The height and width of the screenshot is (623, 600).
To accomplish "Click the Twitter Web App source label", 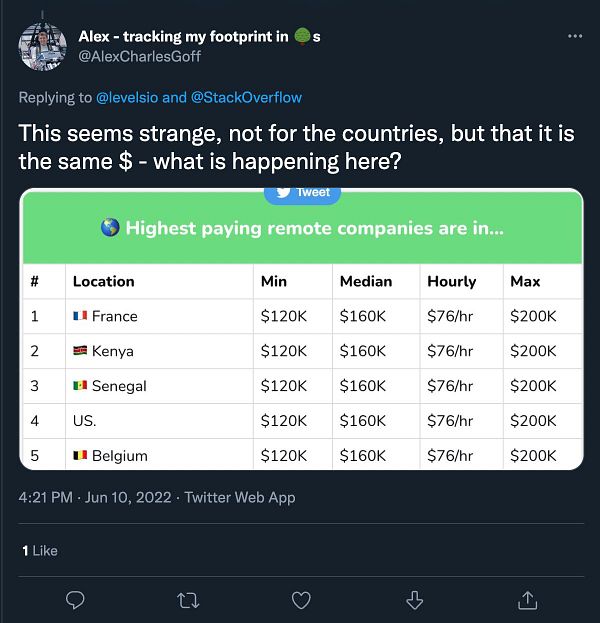I will [240, 497].
